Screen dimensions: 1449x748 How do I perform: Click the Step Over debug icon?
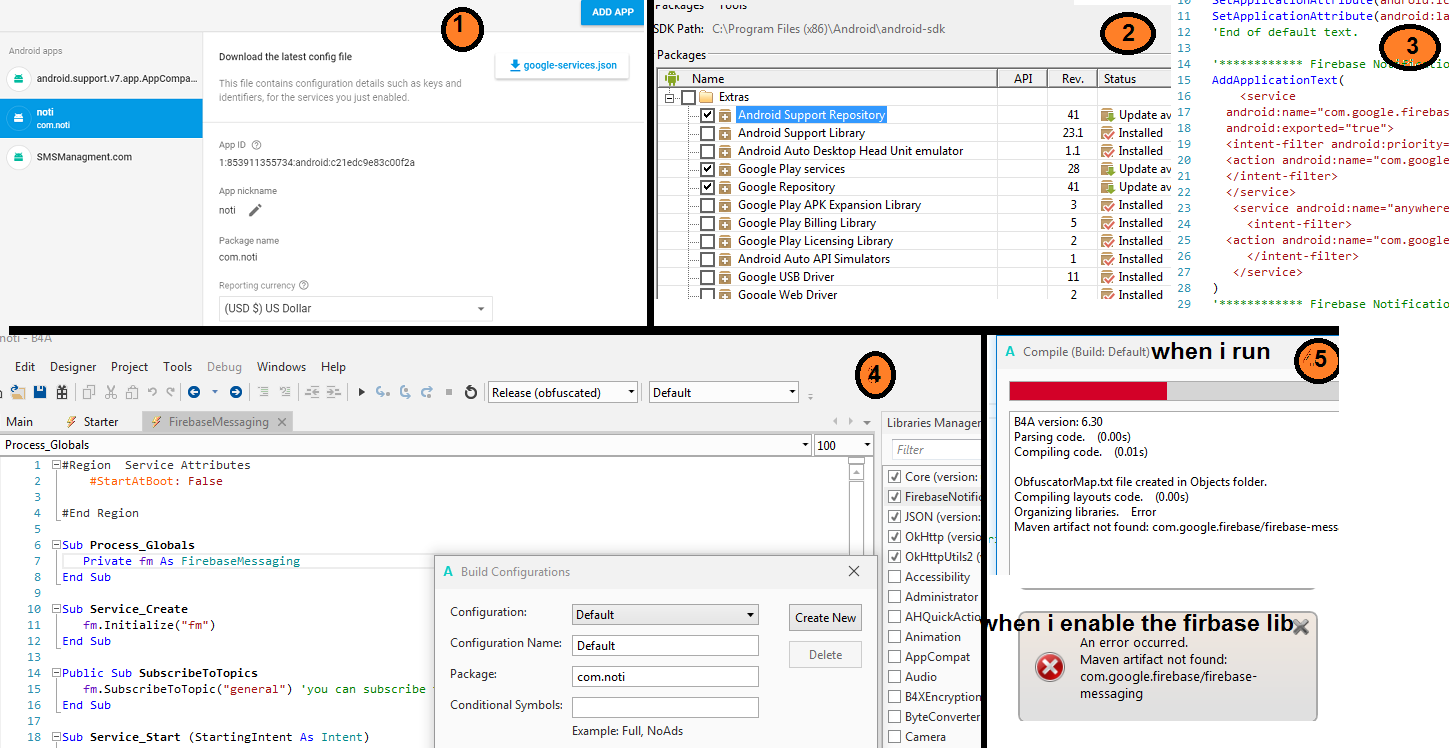(x=405, y=392)
